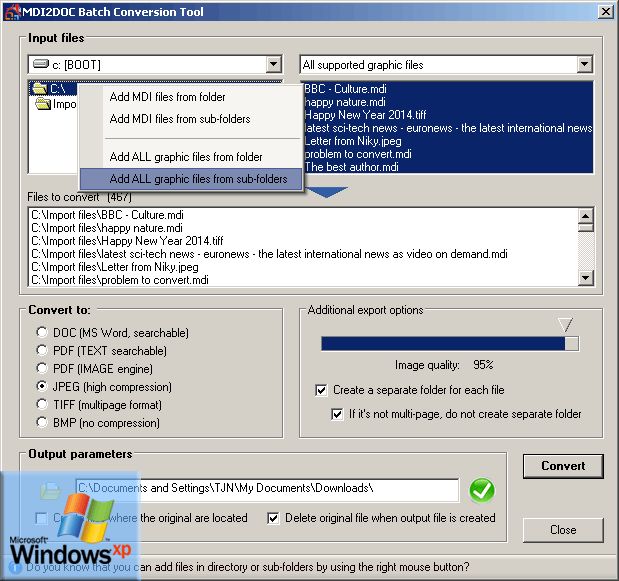The image size is (619, 581).
Task: Choose Add ALL graphic files from folder
Action: pyautogui.click(x=191, y=157)
